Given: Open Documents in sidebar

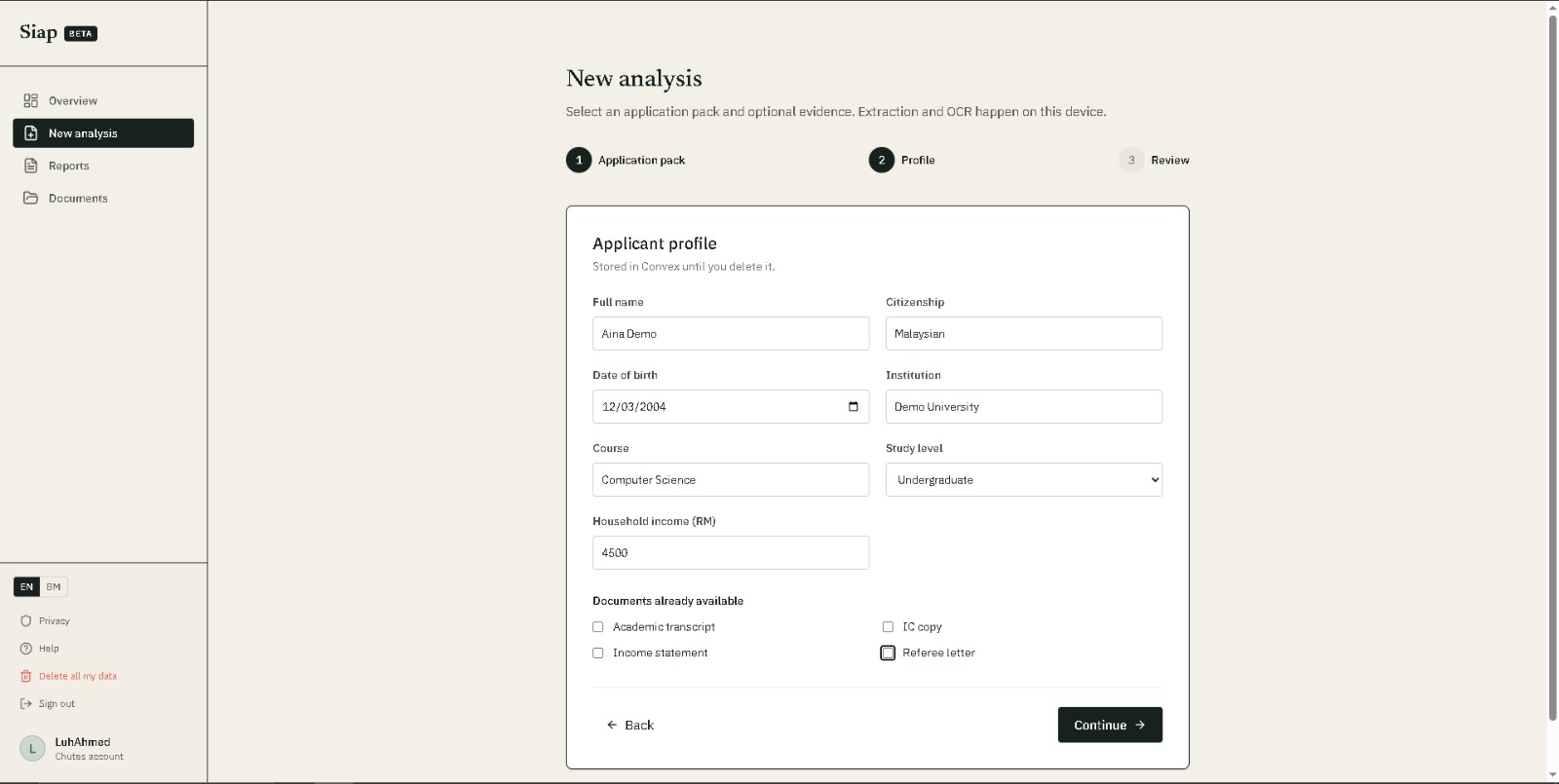Looking at the screenshot, I should 103,198.
